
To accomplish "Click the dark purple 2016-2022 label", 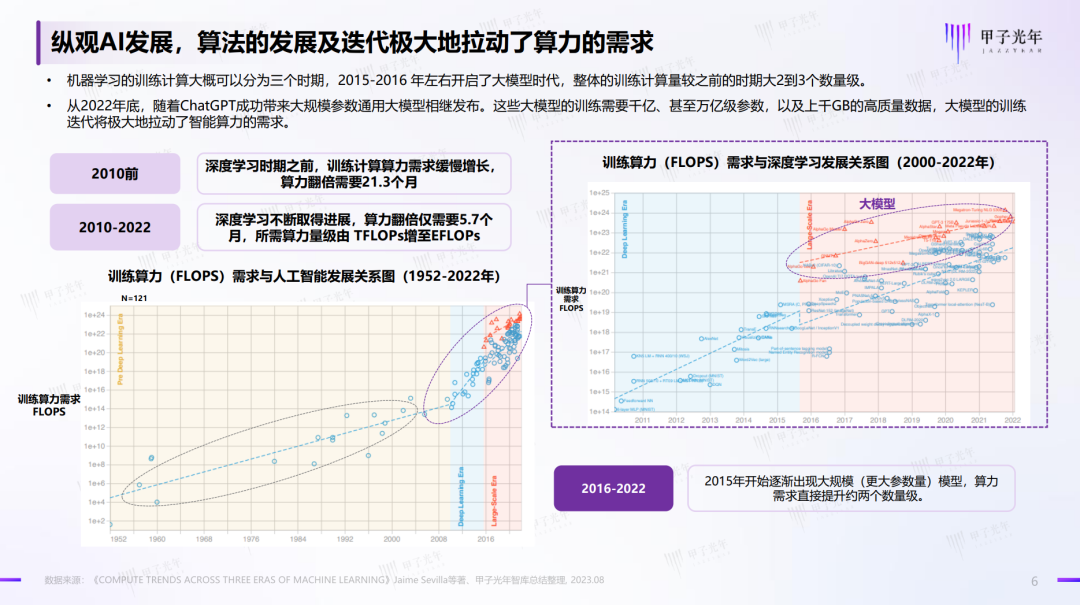I will pos(615,489).
